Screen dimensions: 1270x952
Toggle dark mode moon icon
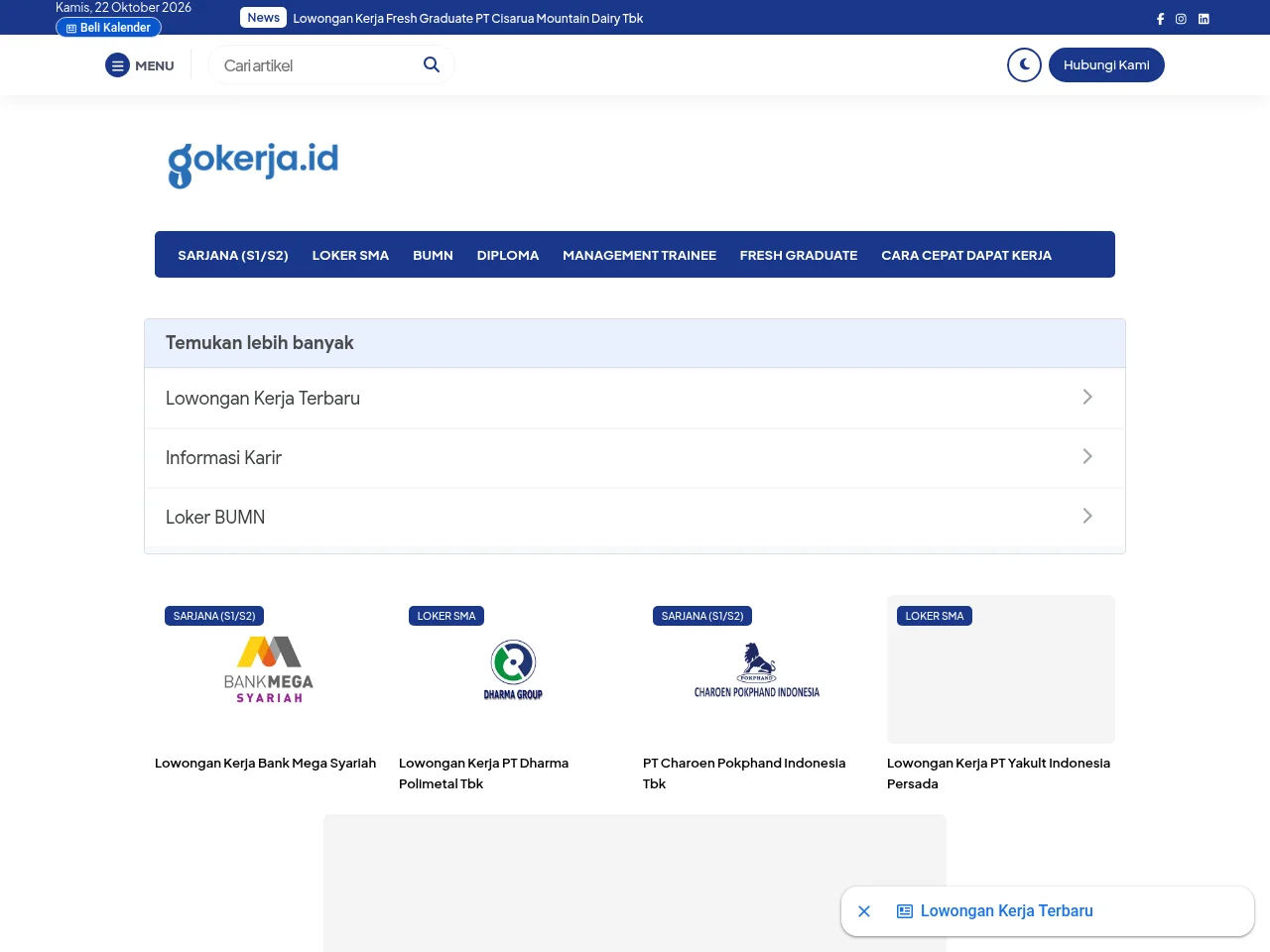pos(1024,64)
